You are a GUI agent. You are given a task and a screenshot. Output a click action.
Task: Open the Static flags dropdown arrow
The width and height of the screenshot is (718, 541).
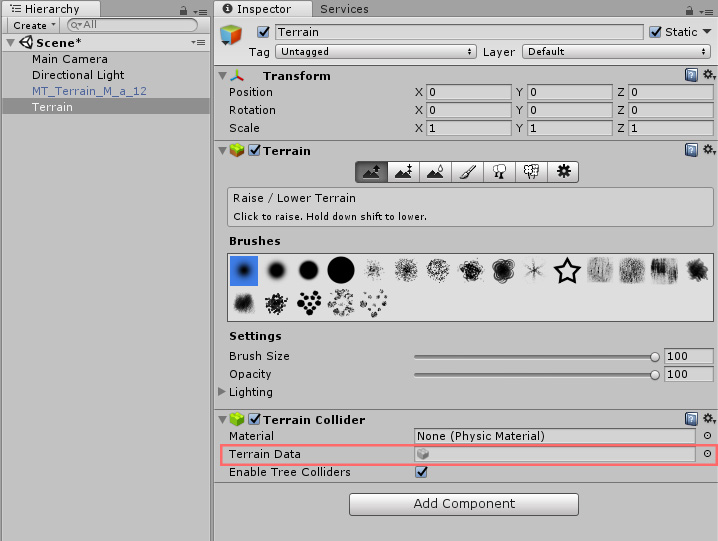point(707,32)
